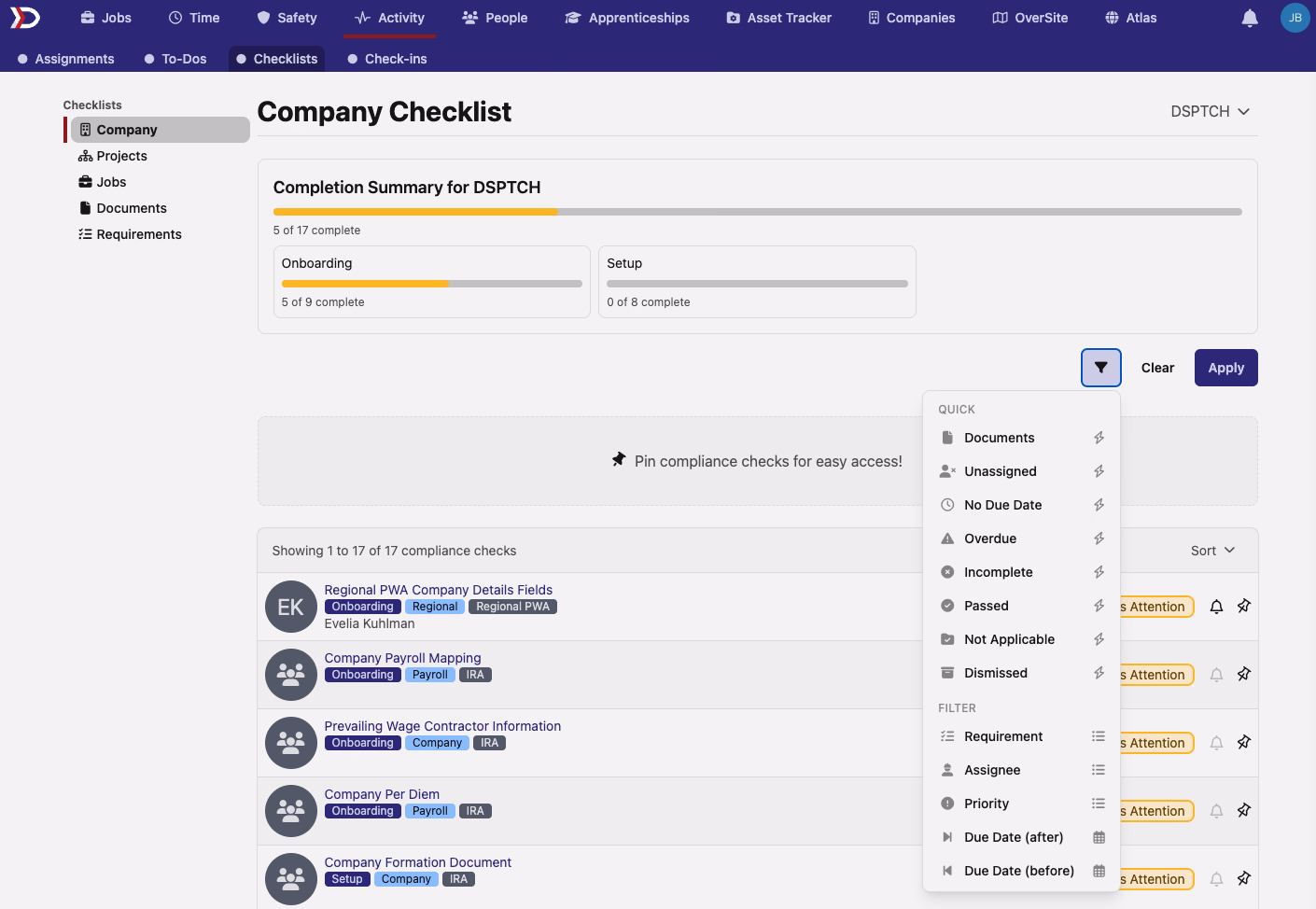Select Incomplete quick filter
The width and height of the screenshot is (1316, 909).
point(1022,572)
